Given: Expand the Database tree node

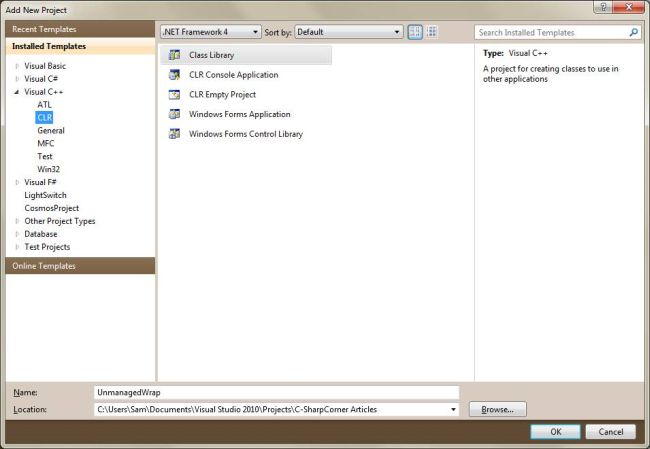Looking at the screenshot, I should (17, 234).
